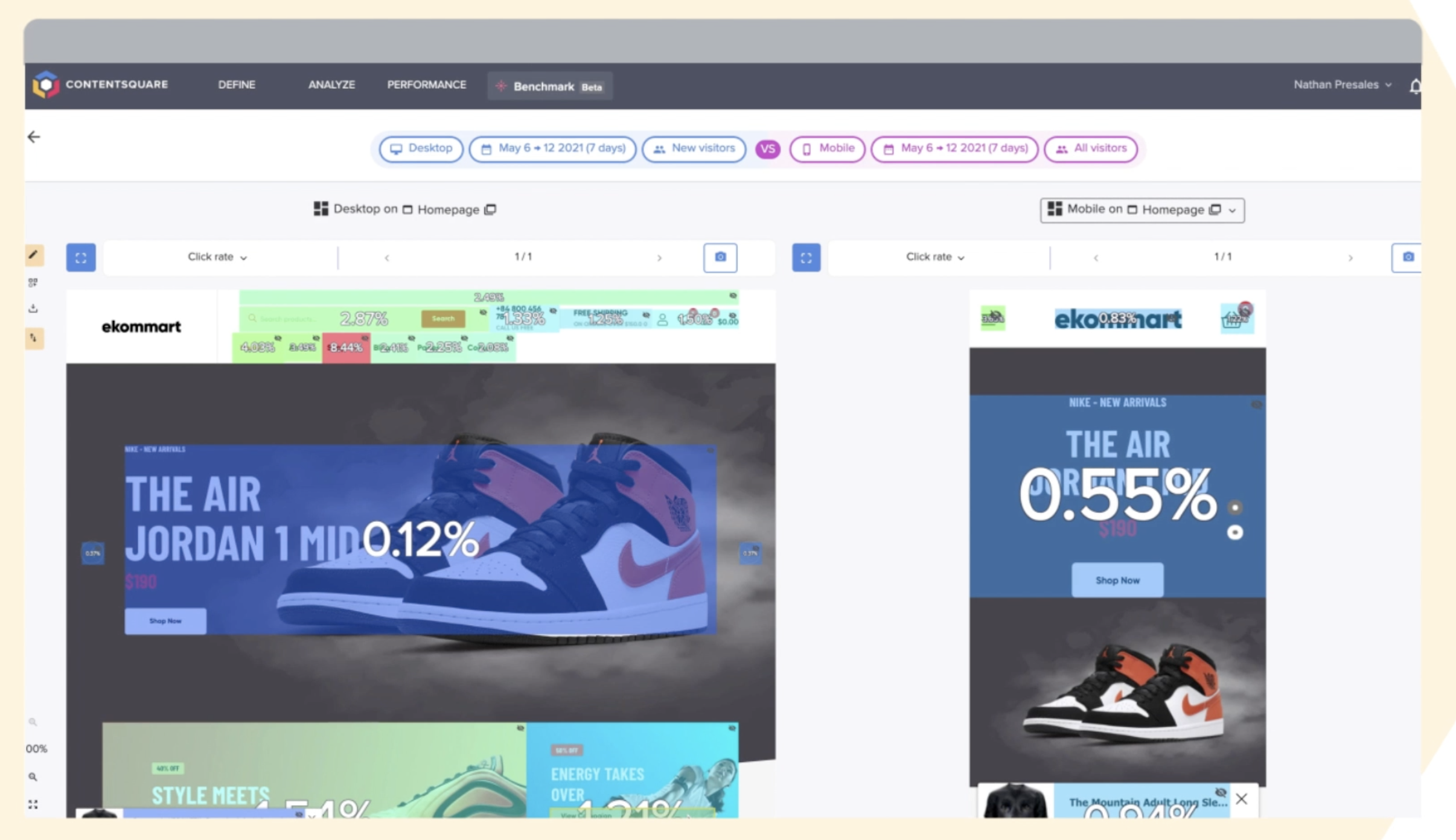Open the Benchmark Beta tab
1456x840 pixels.
(x=548, y=86)
